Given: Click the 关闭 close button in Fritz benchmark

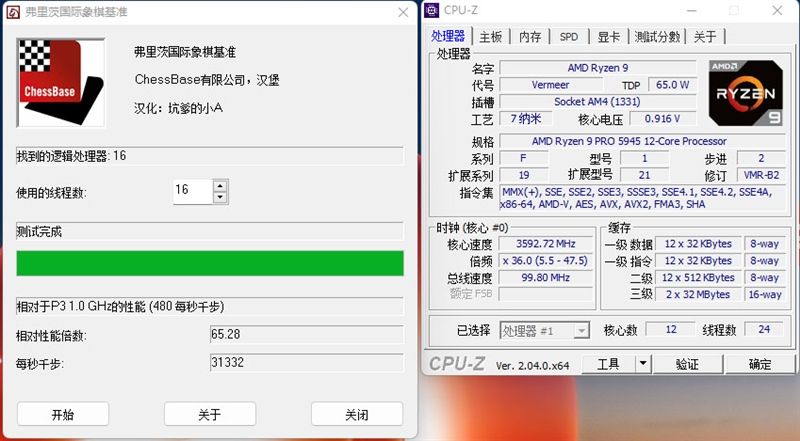Looking at the screenshot, I should (x=357, y=414).
